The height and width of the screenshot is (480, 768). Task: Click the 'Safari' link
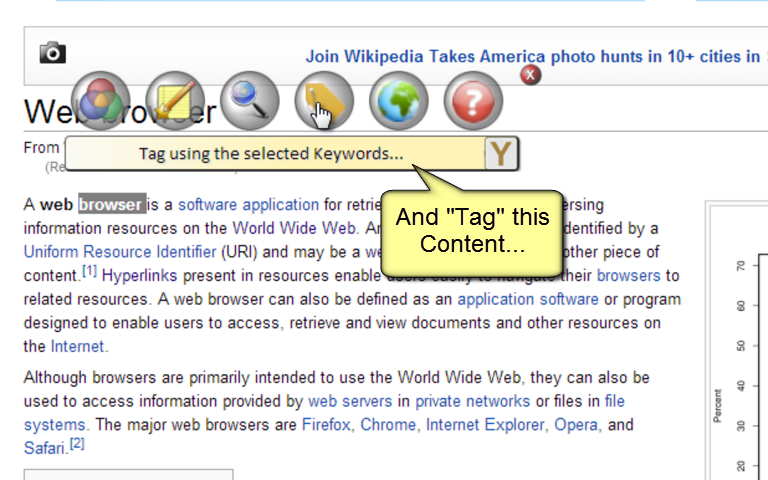coord(45,448)
